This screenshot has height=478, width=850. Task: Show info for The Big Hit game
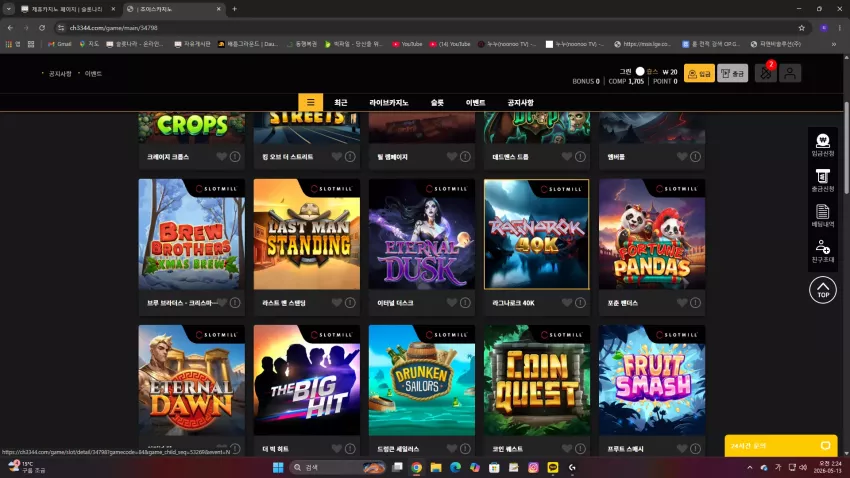click(x=350, y=449)
